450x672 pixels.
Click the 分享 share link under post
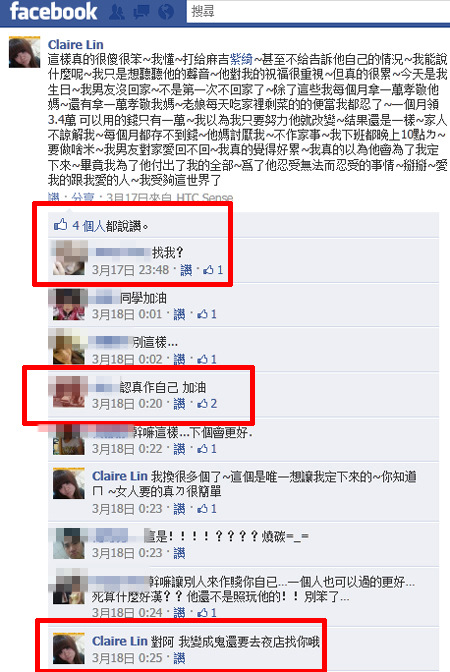pyautogui.click(x=83, y=198)
